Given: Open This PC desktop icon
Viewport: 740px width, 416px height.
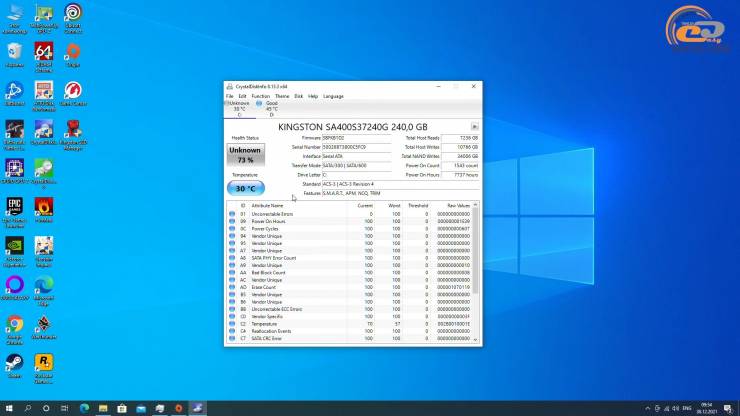Looking at the screenshot, I should (15, 19).
